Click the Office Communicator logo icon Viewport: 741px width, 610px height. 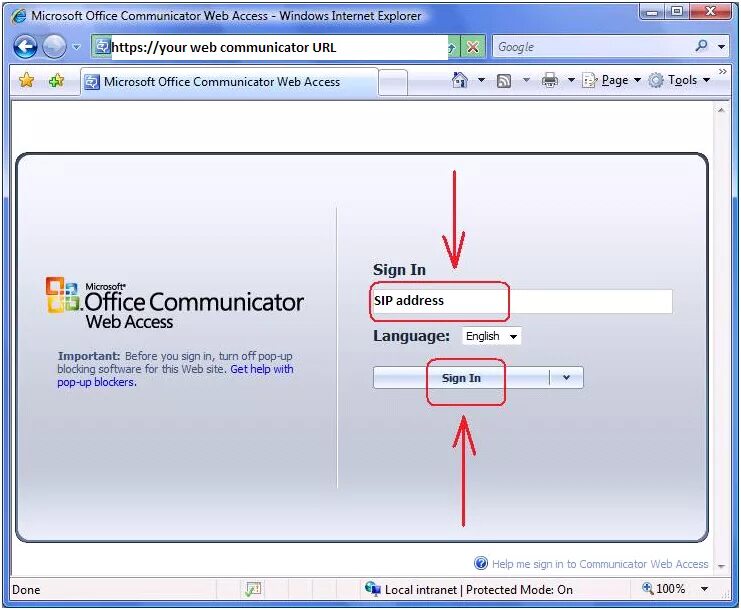62,294
